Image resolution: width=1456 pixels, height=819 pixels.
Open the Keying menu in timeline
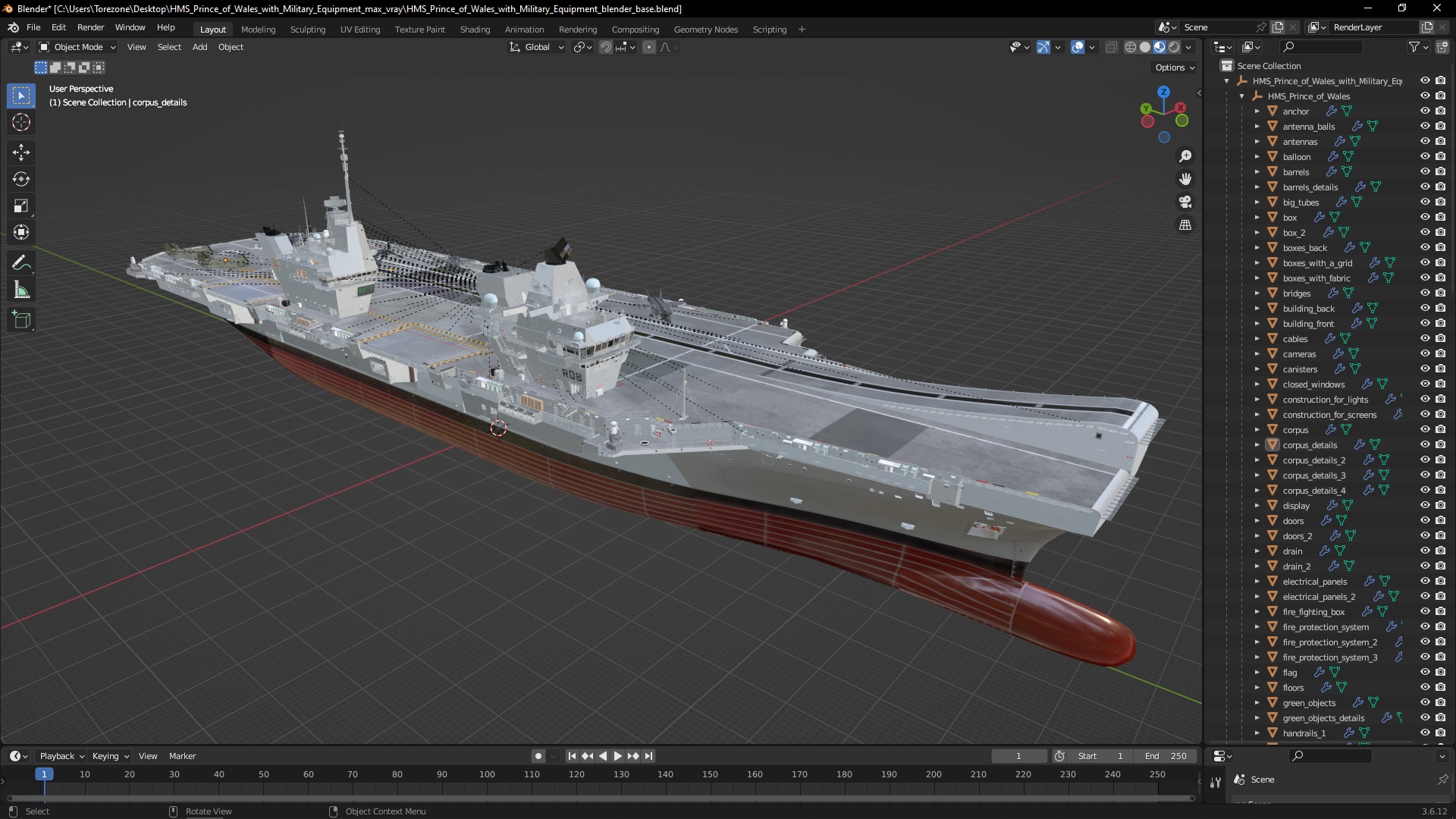[x=110, y=756]
